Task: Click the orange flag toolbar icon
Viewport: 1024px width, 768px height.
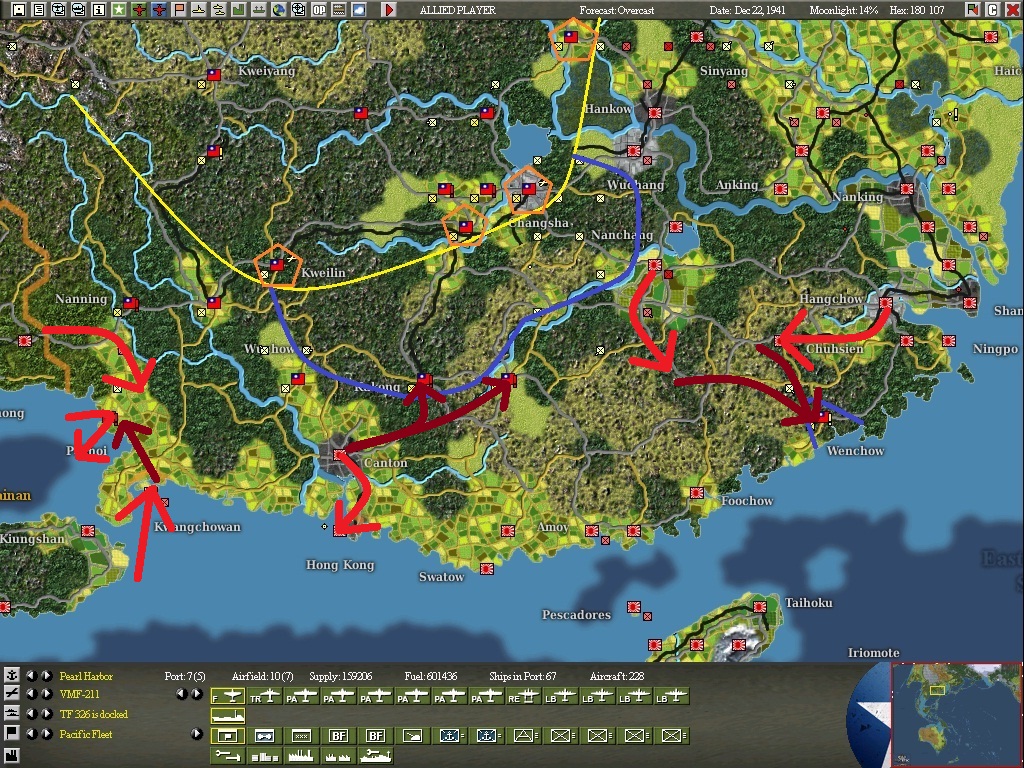Action: (179, 10)
